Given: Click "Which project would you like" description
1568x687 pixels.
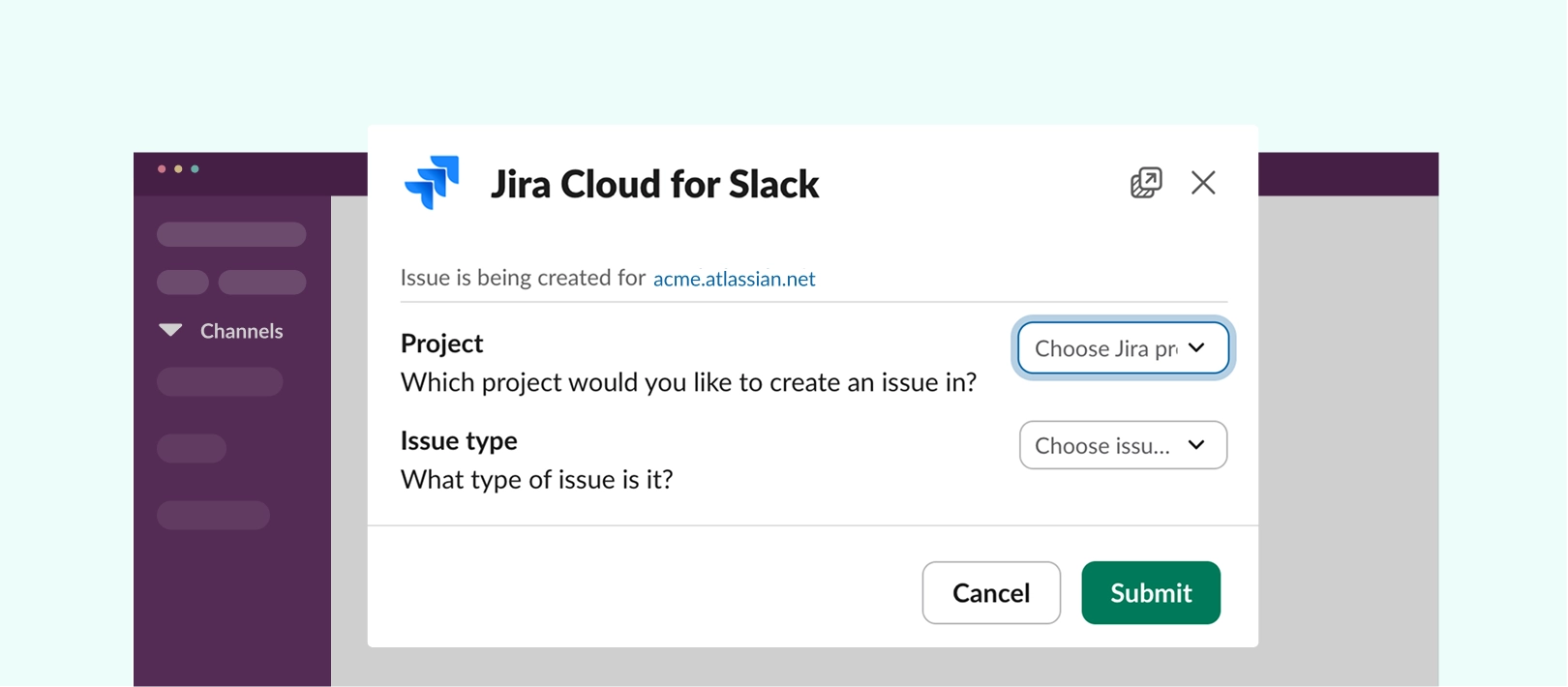Looking at the screenshot, I should click(x=688, y=383).
